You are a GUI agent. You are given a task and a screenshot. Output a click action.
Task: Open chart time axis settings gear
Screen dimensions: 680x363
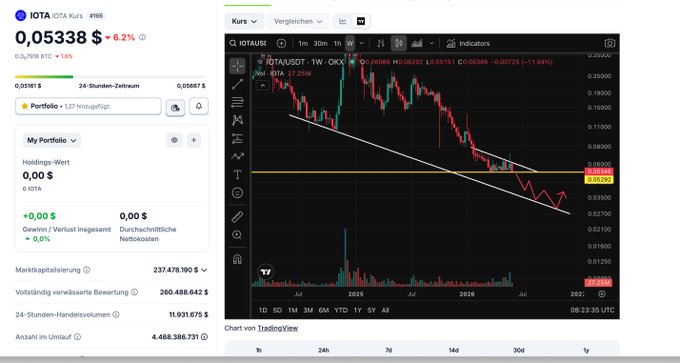point(602,294)
